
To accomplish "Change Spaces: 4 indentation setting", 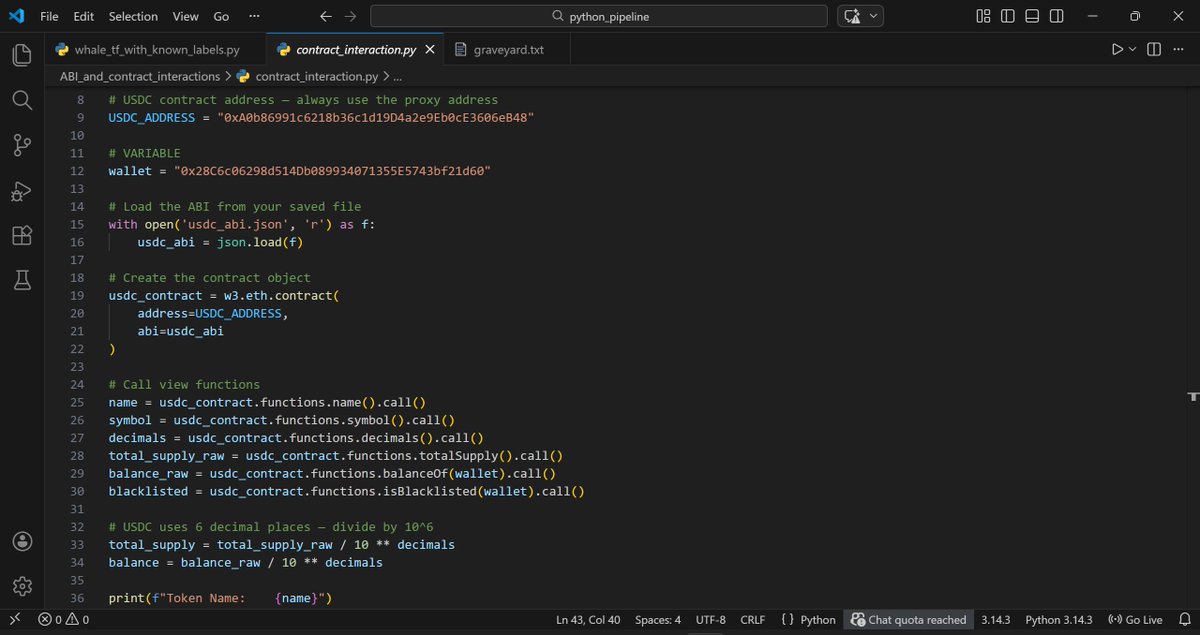I will click(658, 620).
